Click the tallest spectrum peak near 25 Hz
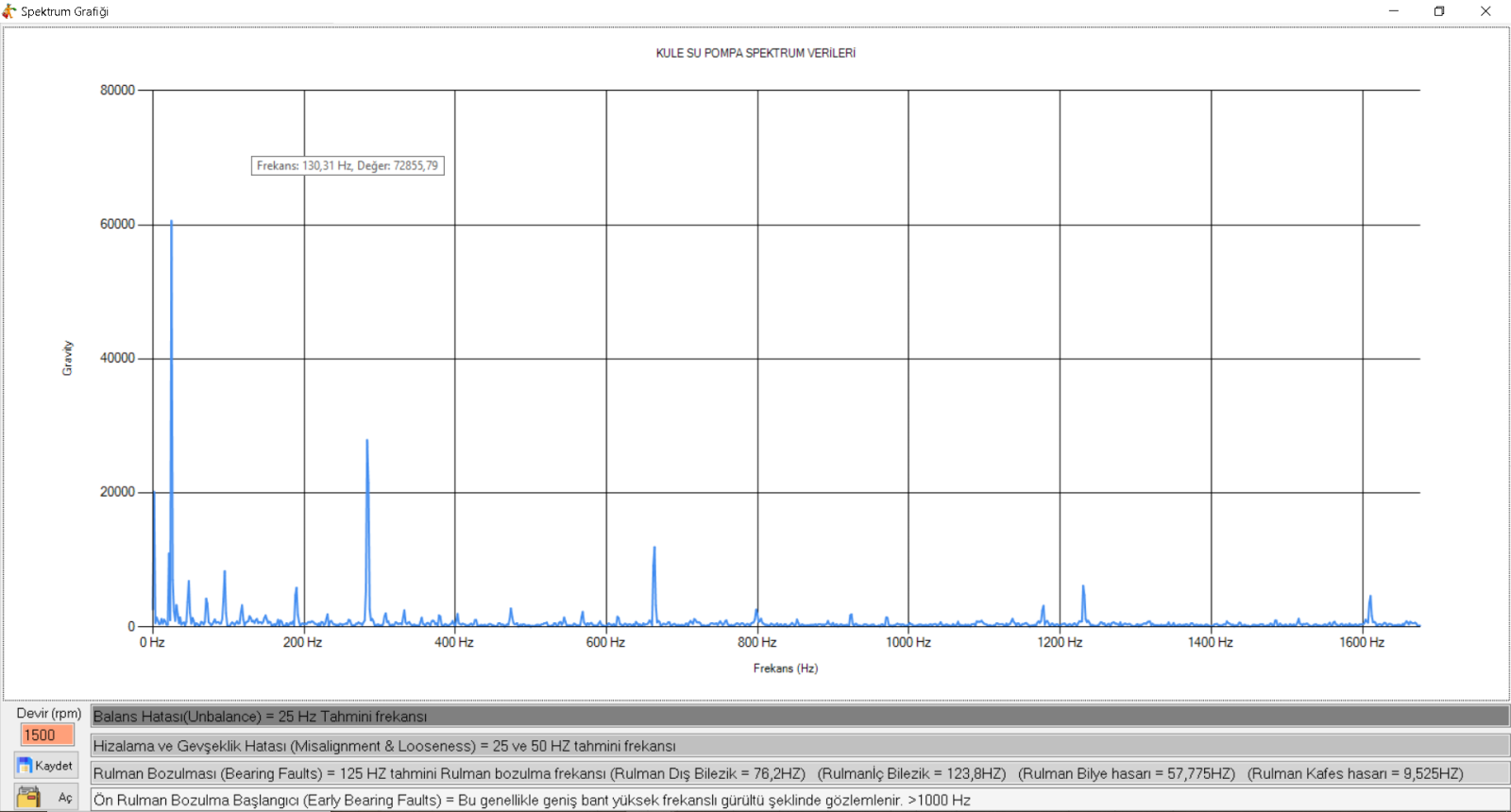This screenshot has height=812, width=1511. [x=171, y=223]
